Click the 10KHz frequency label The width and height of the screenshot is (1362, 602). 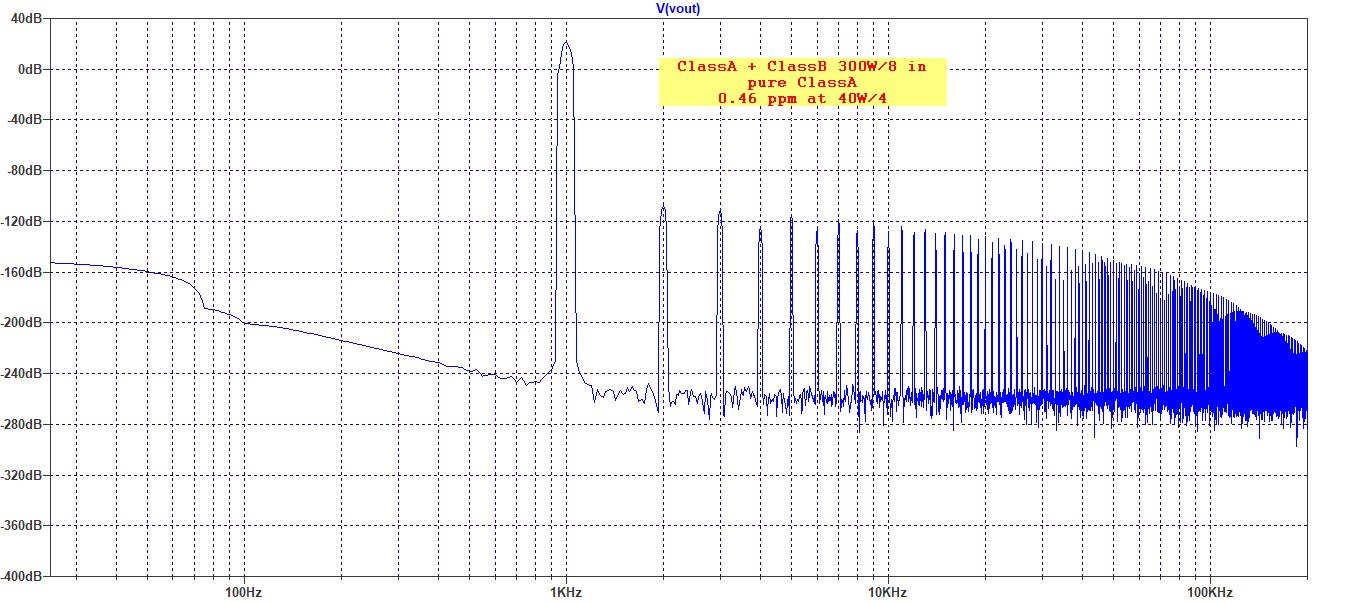(886, 592)
